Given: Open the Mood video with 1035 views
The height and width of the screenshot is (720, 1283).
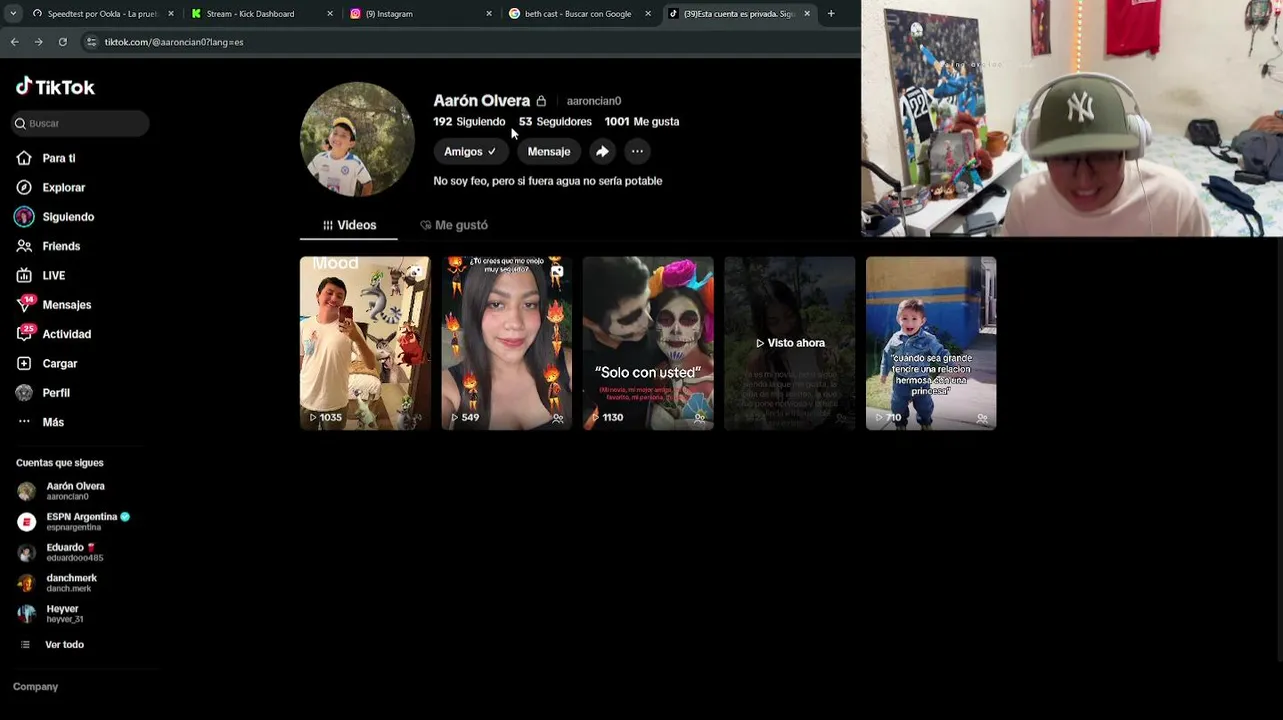Looking at the screenshot, I should pos(365,343).
